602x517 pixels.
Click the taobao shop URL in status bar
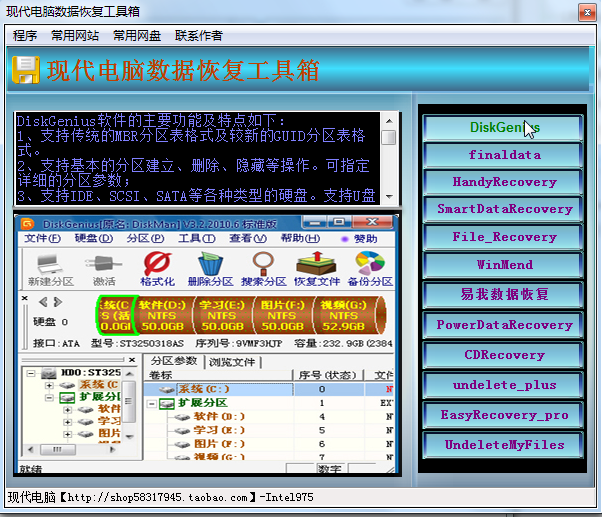tap(157, 498)
